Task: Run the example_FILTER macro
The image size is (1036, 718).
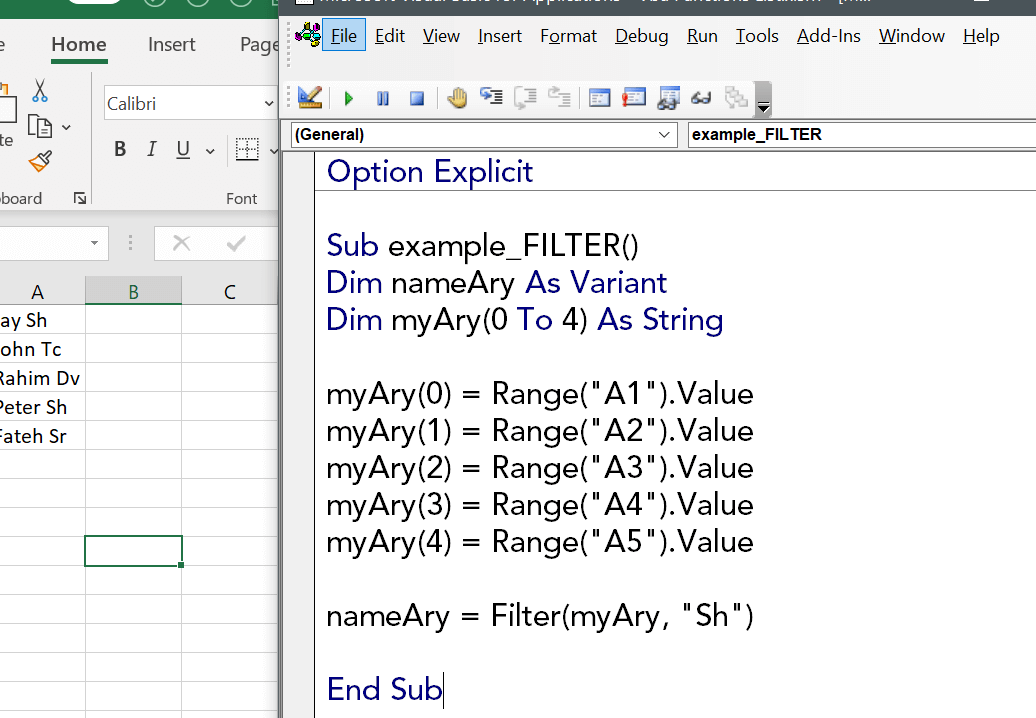Action: (x=349, y=98)
